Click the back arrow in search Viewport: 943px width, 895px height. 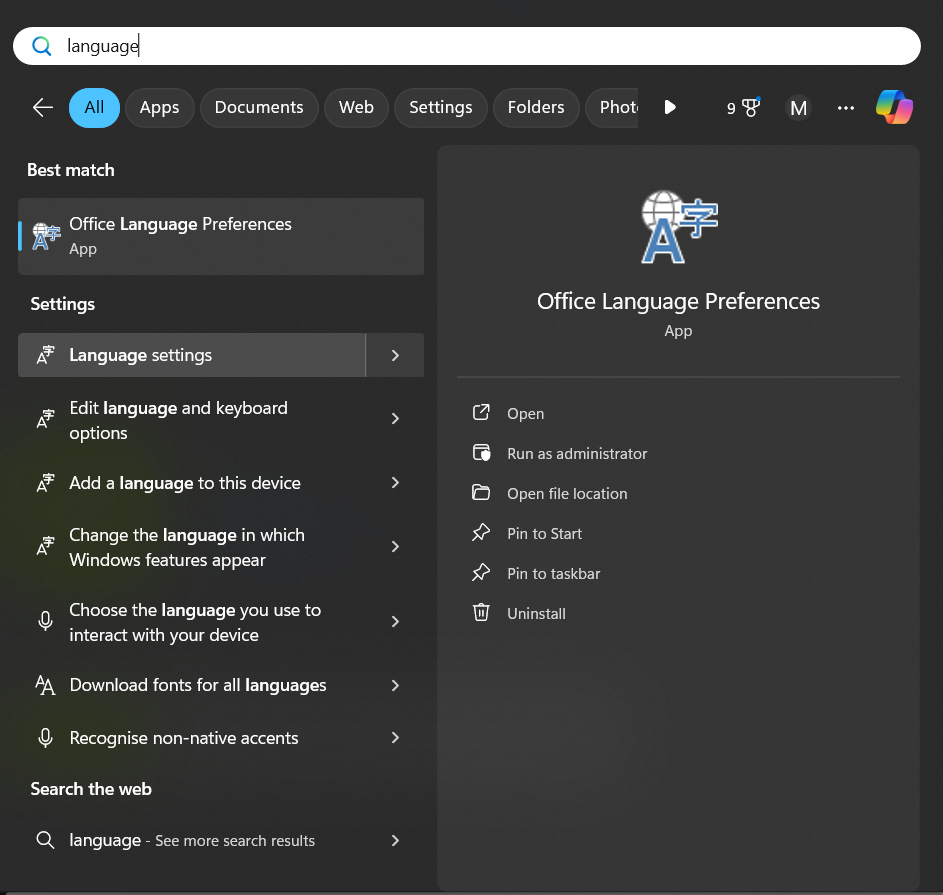42,108
